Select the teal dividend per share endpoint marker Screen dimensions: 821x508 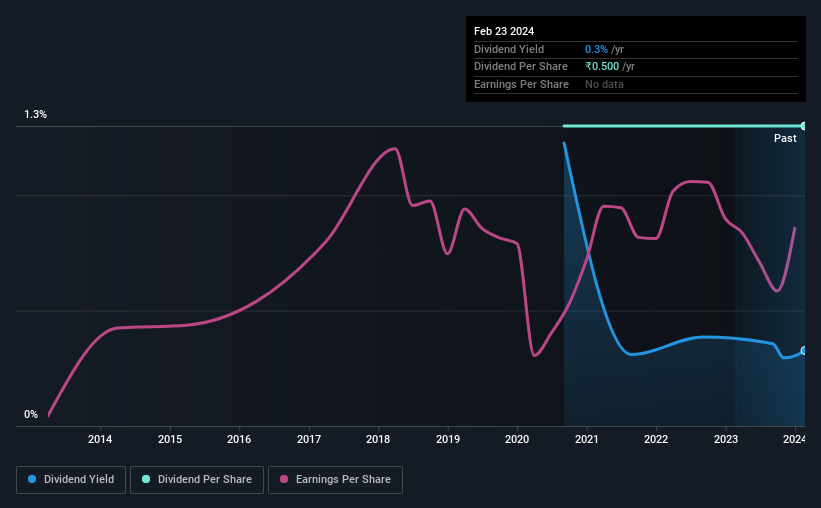(804, 126)
